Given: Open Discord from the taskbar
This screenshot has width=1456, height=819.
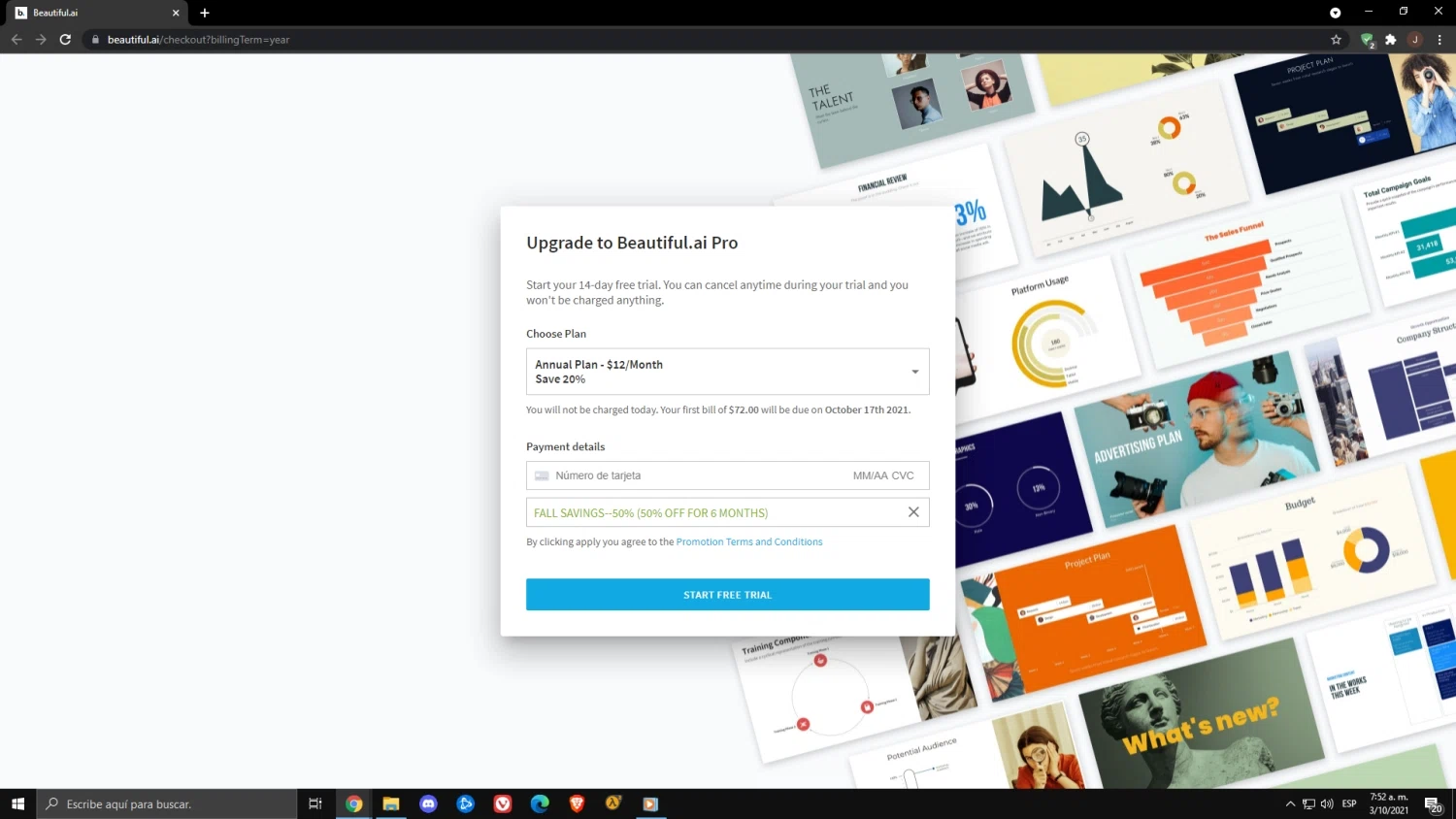Looking at the screenshot, I should (428, 803).
